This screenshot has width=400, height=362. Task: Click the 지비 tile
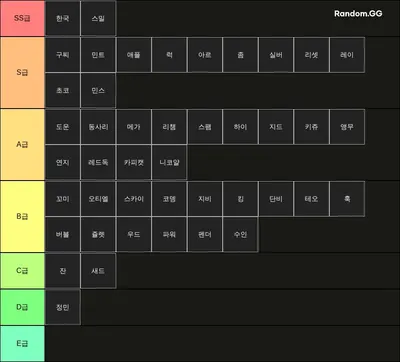coord(205,199)
